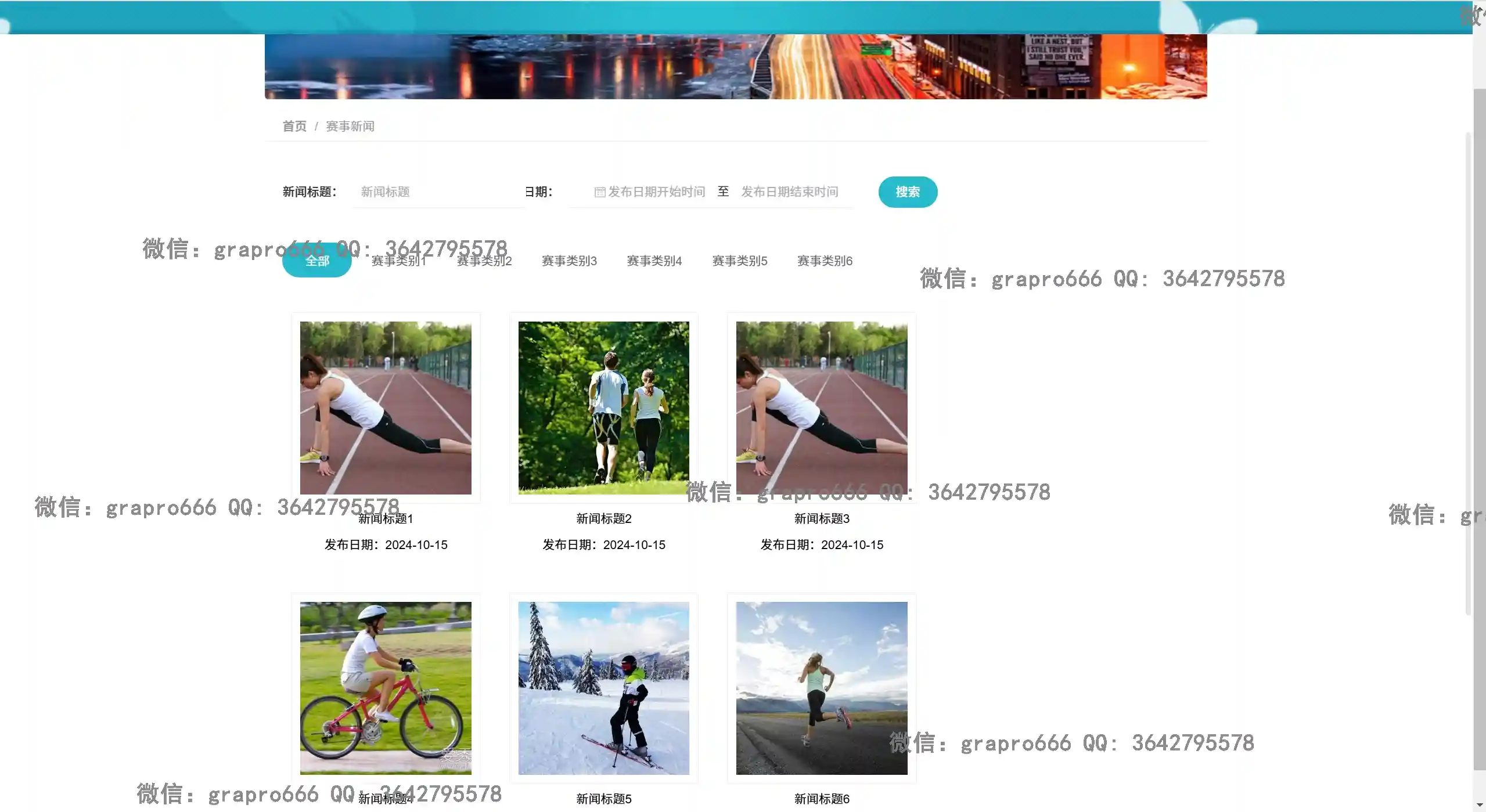Filter by 赛事类别5

(740, 261)
